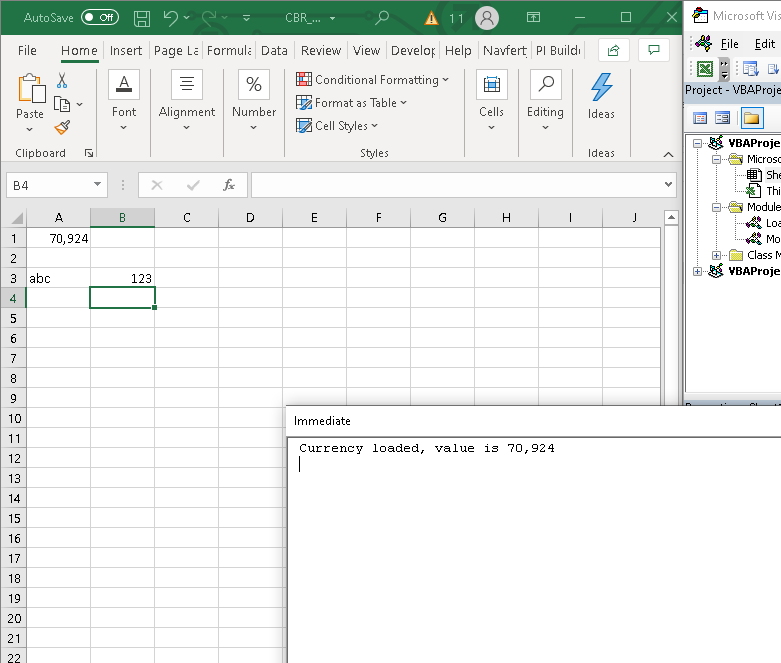
Task: Select the ThisWorkbook tree item
Action: 764,191
